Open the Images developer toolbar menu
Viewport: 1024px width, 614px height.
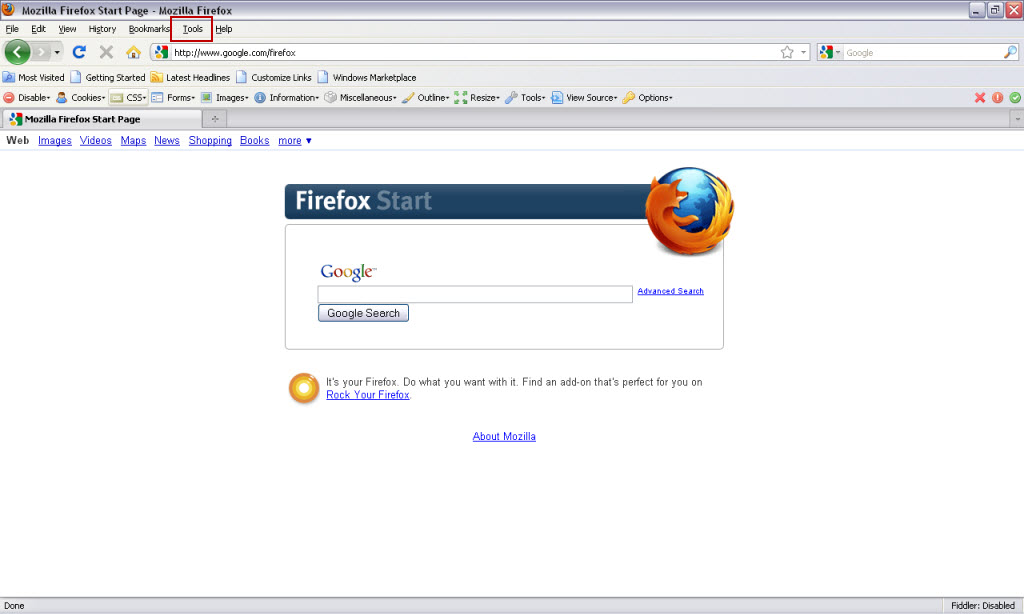(x=225, y=97)
